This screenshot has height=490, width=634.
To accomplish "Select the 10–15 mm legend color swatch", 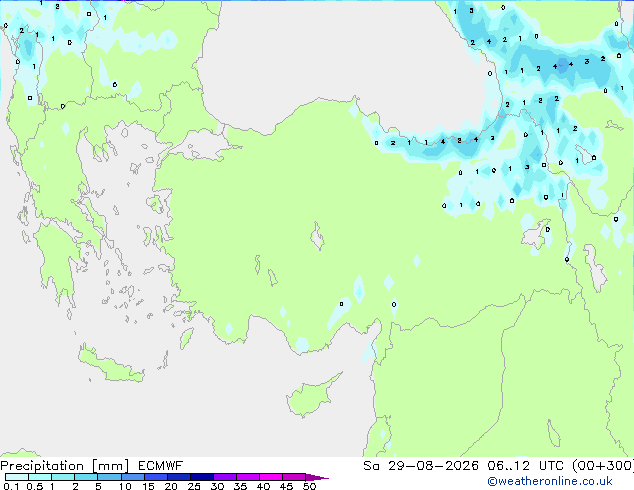I will pos(132,477).
